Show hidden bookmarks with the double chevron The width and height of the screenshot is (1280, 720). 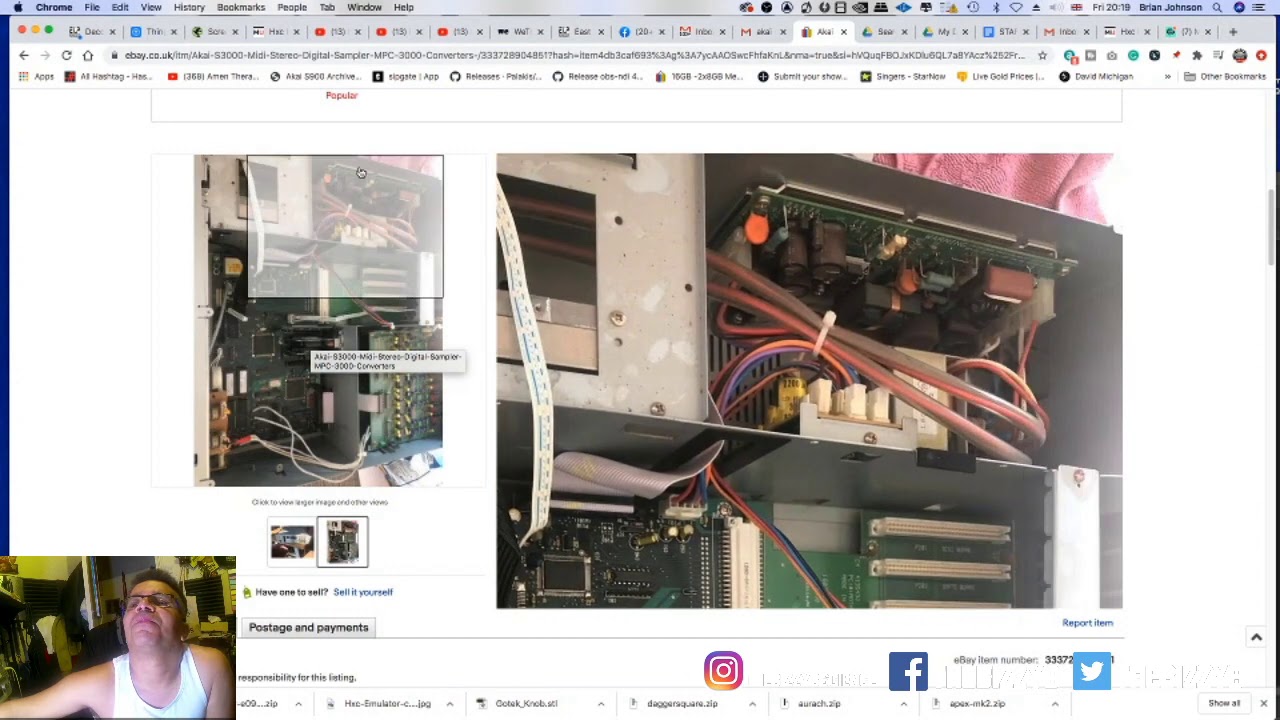coord(1167,76)
